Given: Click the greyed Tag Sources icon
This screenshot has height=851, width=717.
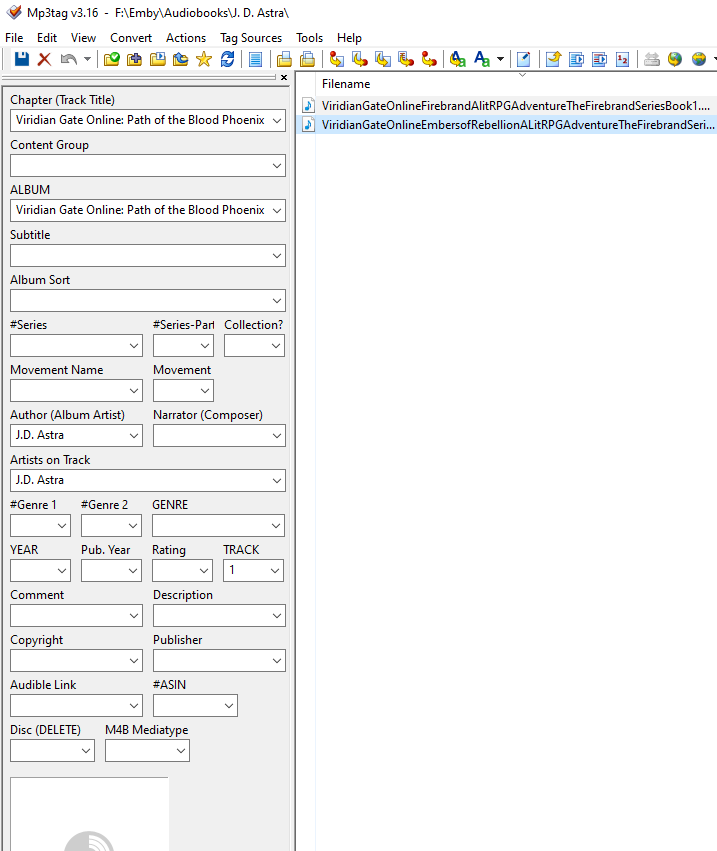Looking at the screenshot, I should [651, 59].
